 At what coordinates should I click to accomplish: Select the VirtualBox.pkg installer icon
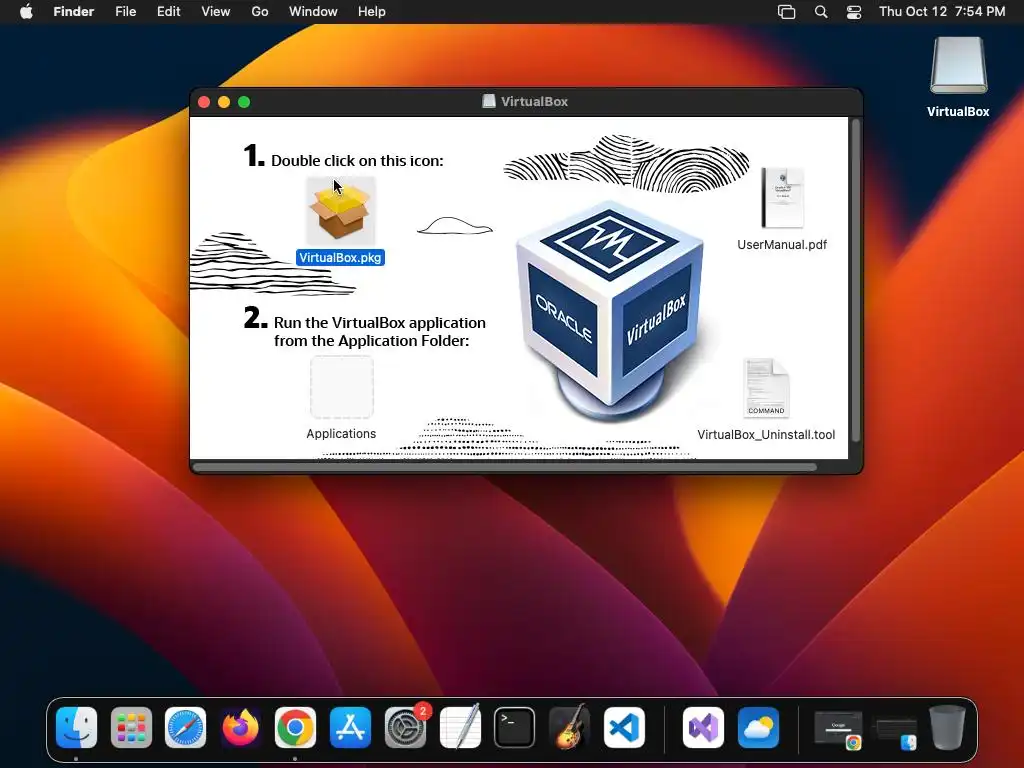[x=340, y=210]
